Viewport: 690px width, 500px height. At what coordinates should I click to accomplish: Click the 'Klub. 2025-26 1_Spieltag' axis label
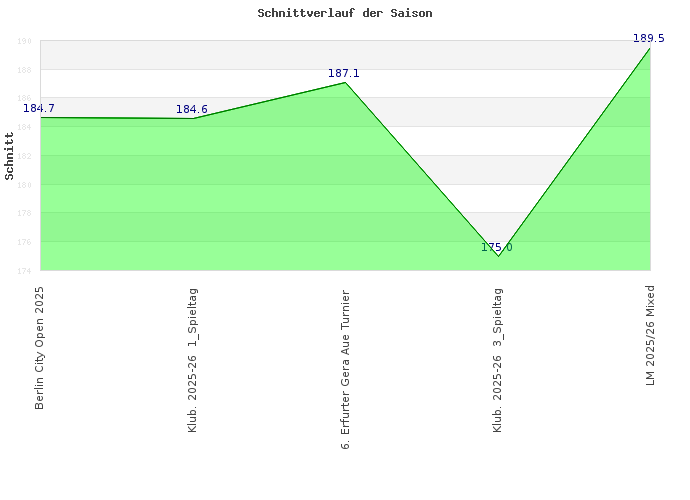192,360
